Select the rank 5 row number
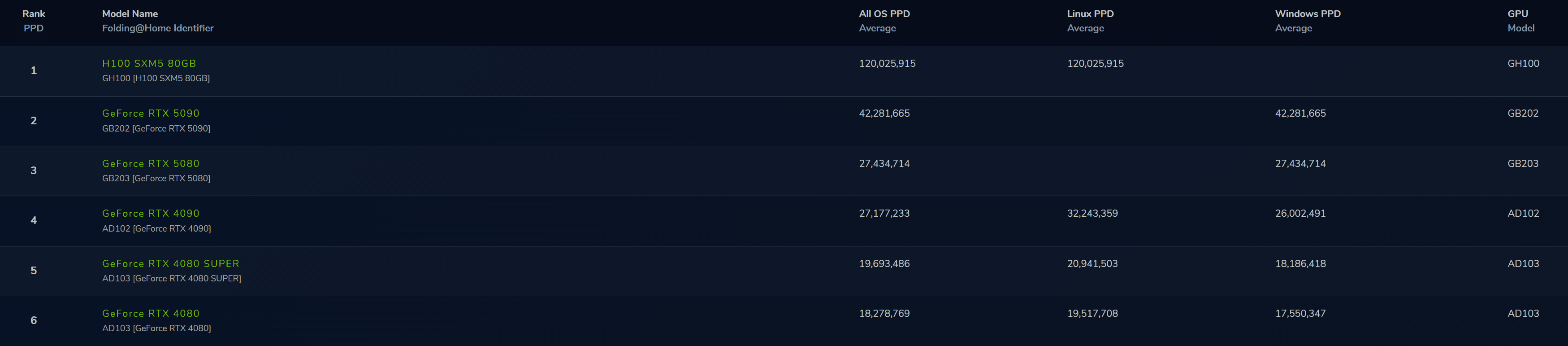This screenshot has width=1568, height=346. (34, 271)
